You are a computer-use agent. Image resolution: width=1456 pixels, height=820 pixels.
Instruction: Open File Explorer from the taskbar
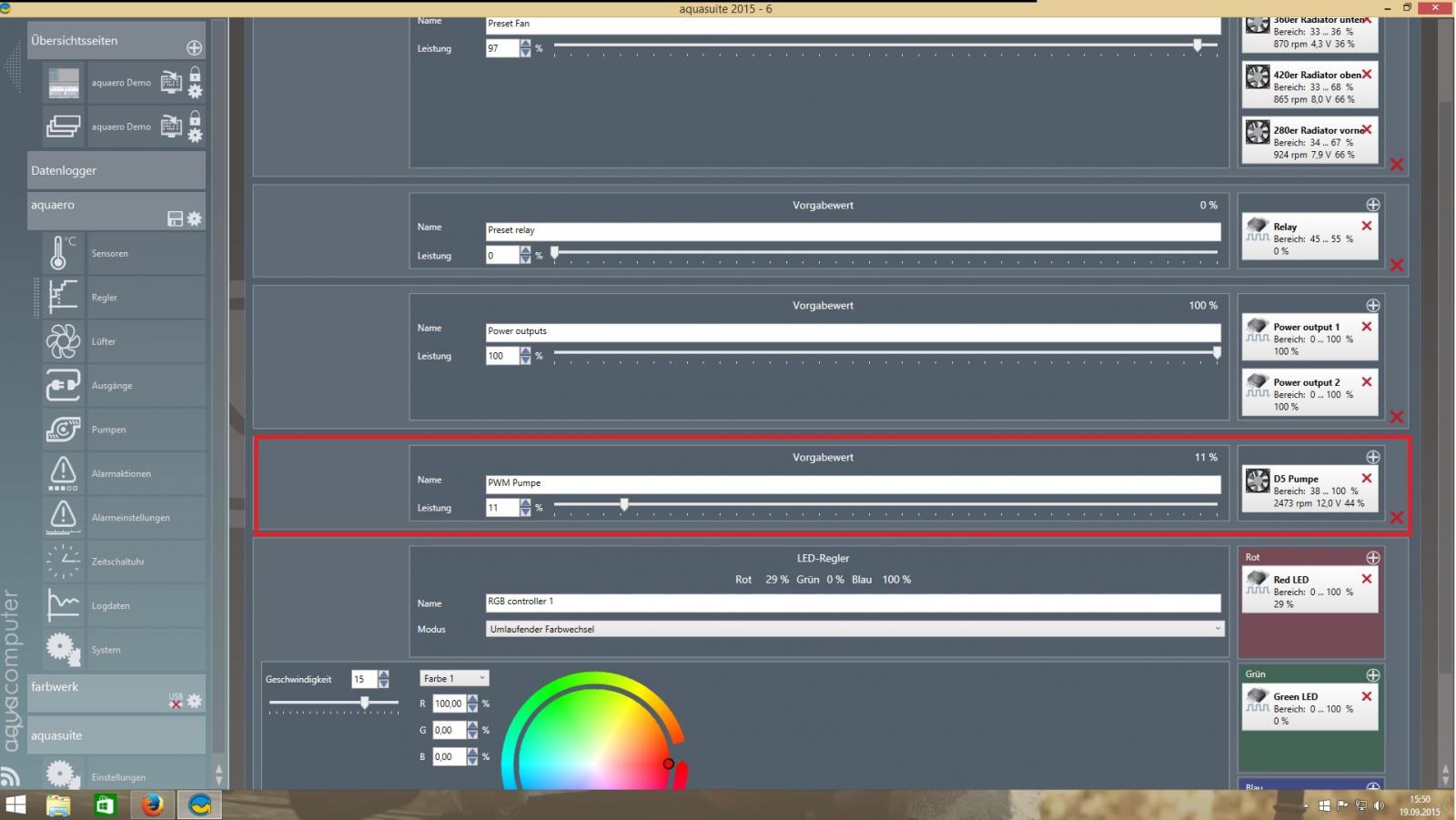click(x=58, y=805)
